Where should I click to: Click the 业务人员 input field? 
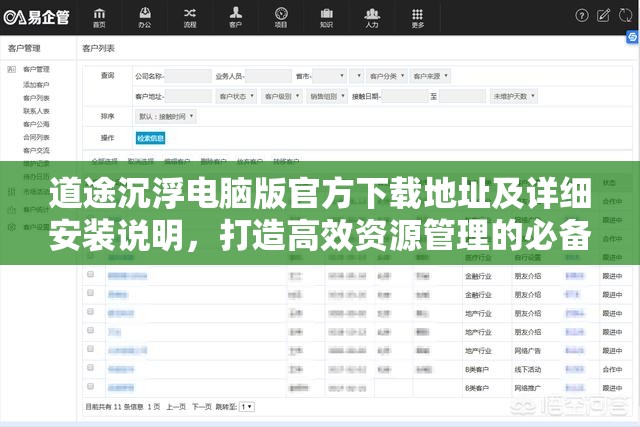(268, 76)
